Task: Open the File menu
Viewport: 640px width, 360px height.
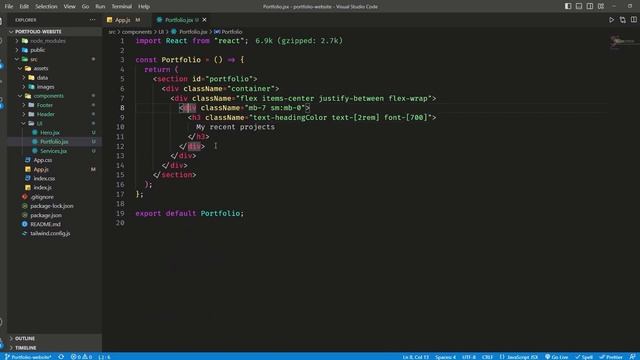Action: (x=9, y=6)
